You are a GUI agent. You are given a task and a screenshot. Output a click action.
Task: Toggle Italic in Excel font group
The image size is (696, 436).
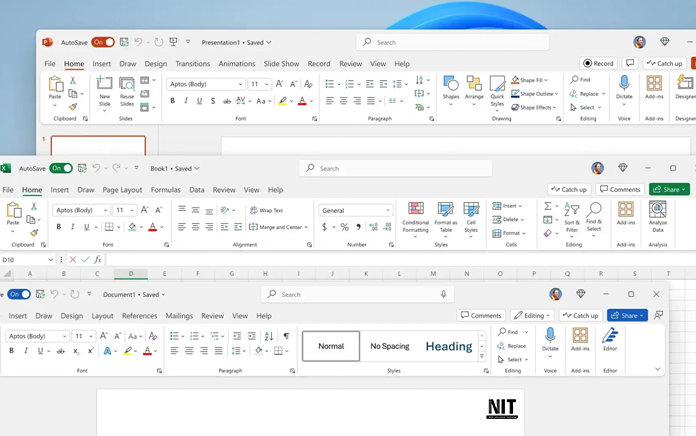(x=72, y=227)
